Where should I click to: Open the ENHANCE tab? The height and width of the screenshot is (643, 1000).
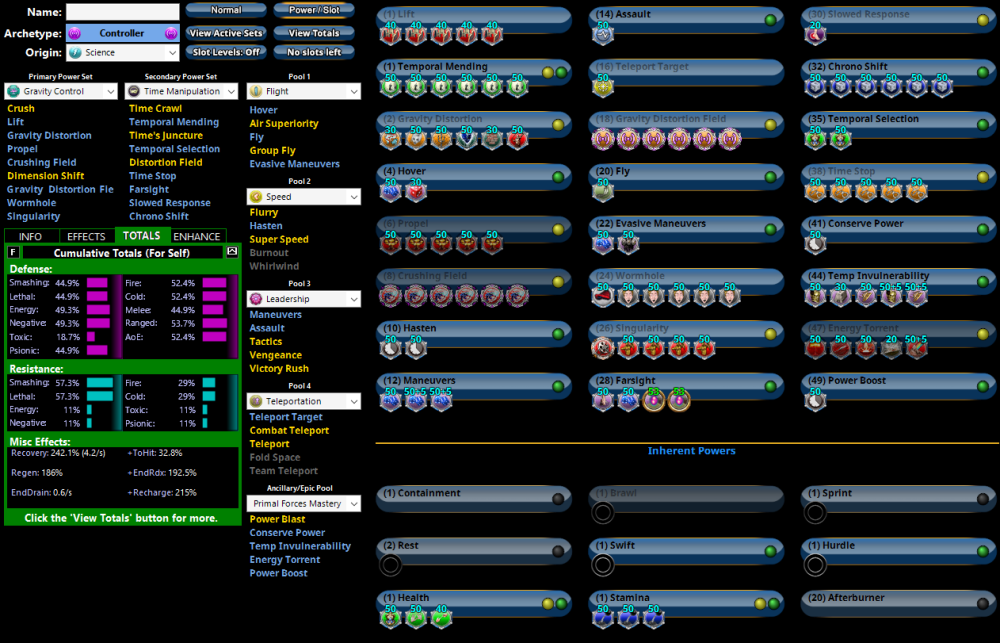[197, 236]
